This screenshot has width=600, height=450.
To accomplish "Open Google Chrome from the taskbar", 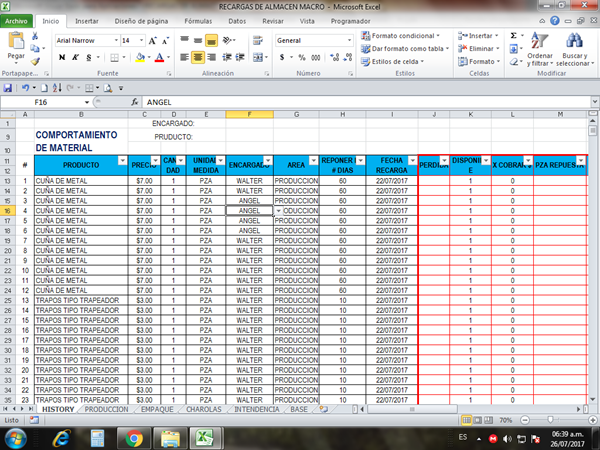I will tap(134, 437).
